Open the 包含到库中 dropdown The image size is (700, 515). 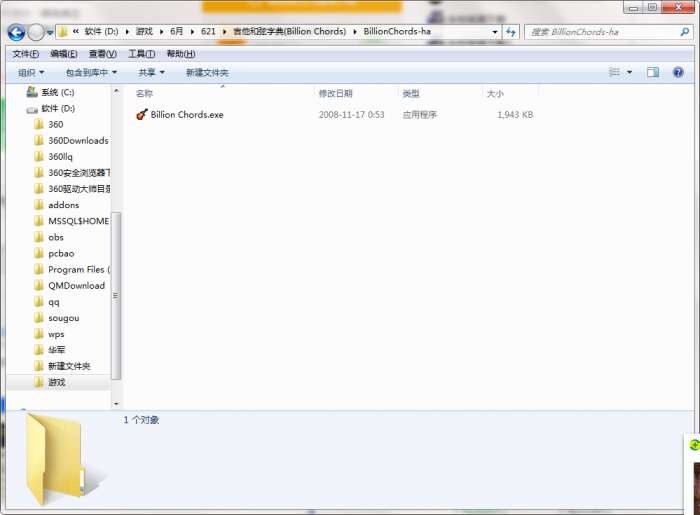click(91, 72)
